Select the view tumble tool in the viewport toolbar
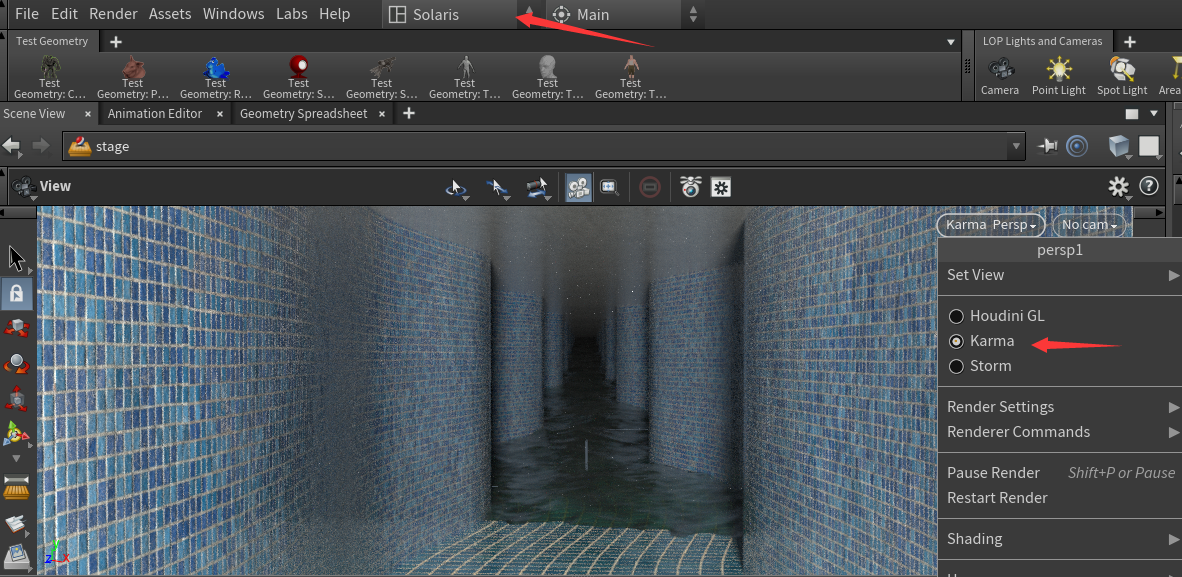Screen dimensions: 1182x577 (454, 188)
